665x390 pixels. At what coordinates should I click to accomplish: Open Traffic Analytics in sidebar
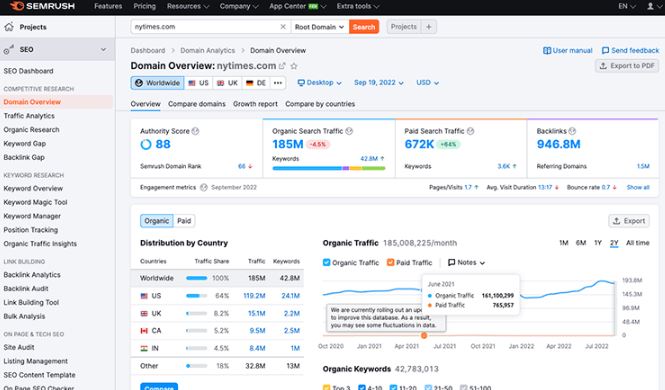coord(29,116)
